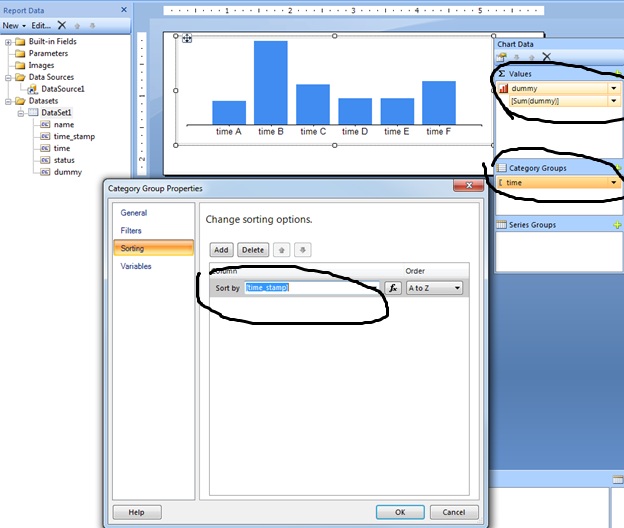Click the Built-in Fields folder icon
Viewport: 624px width, 528px height.
(x=20, y=42)
